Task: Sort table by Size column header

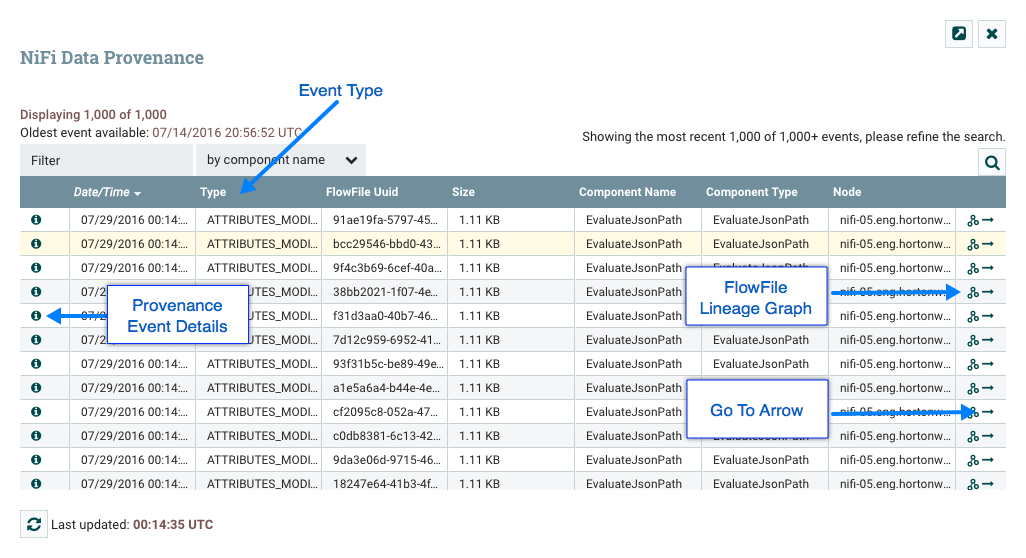Action: click(x=463, y=192)
